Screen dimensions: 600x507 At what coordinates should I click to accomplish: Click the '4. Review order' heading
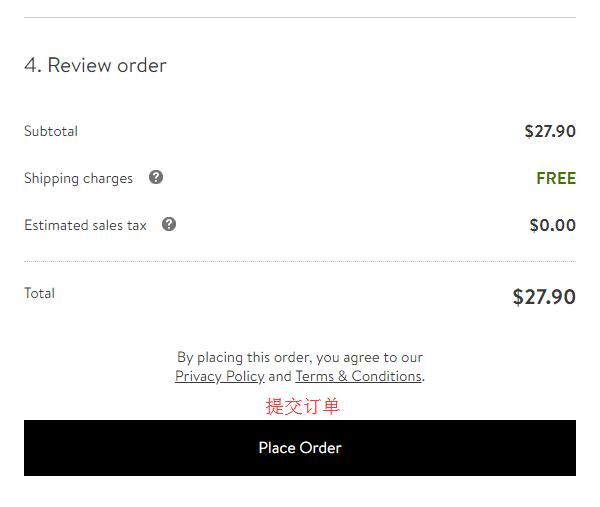coord(95,65)
